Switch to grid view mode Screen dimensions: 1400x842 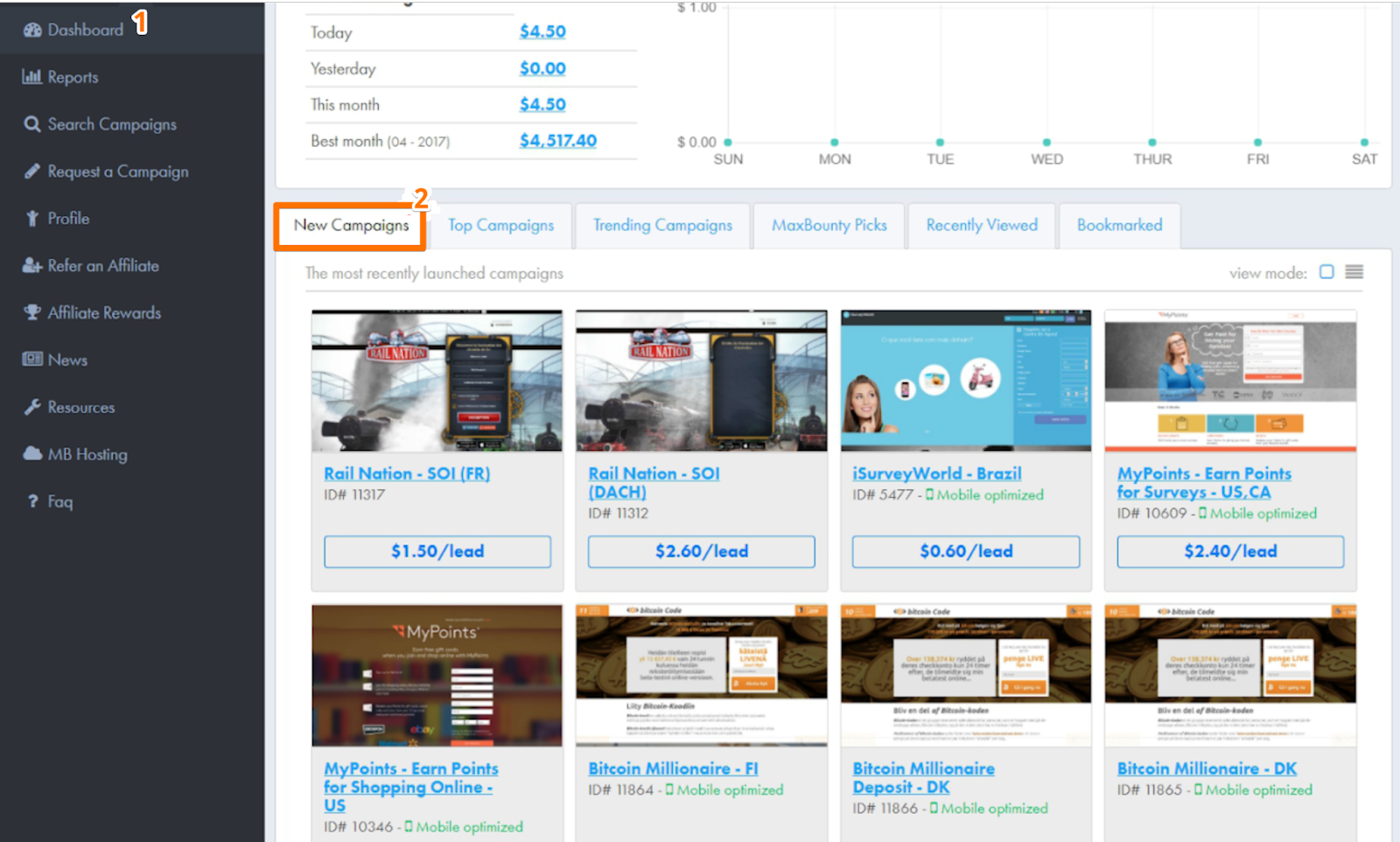coord(1326,272)
